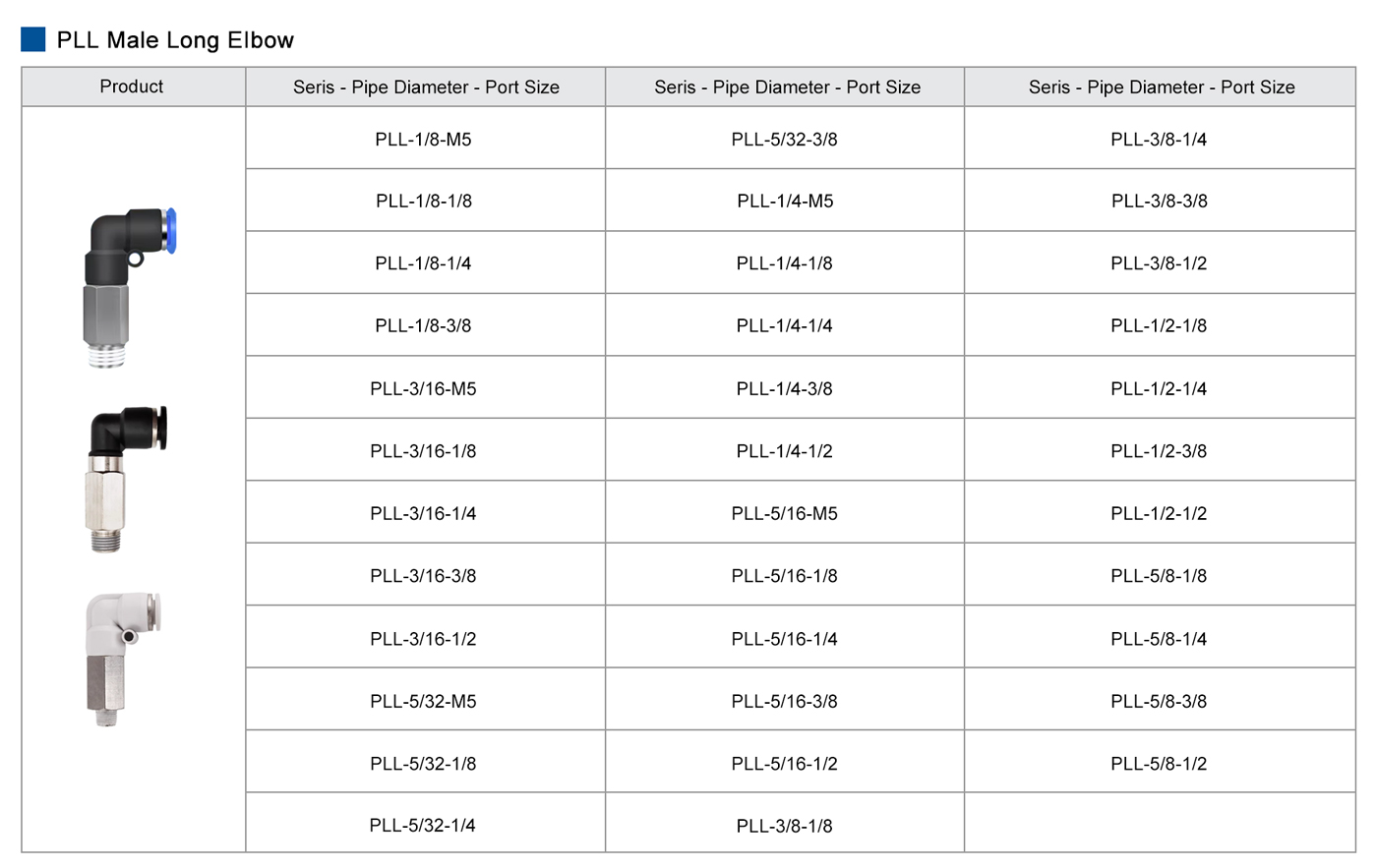Click the Product column header

(x=132, y=87)
